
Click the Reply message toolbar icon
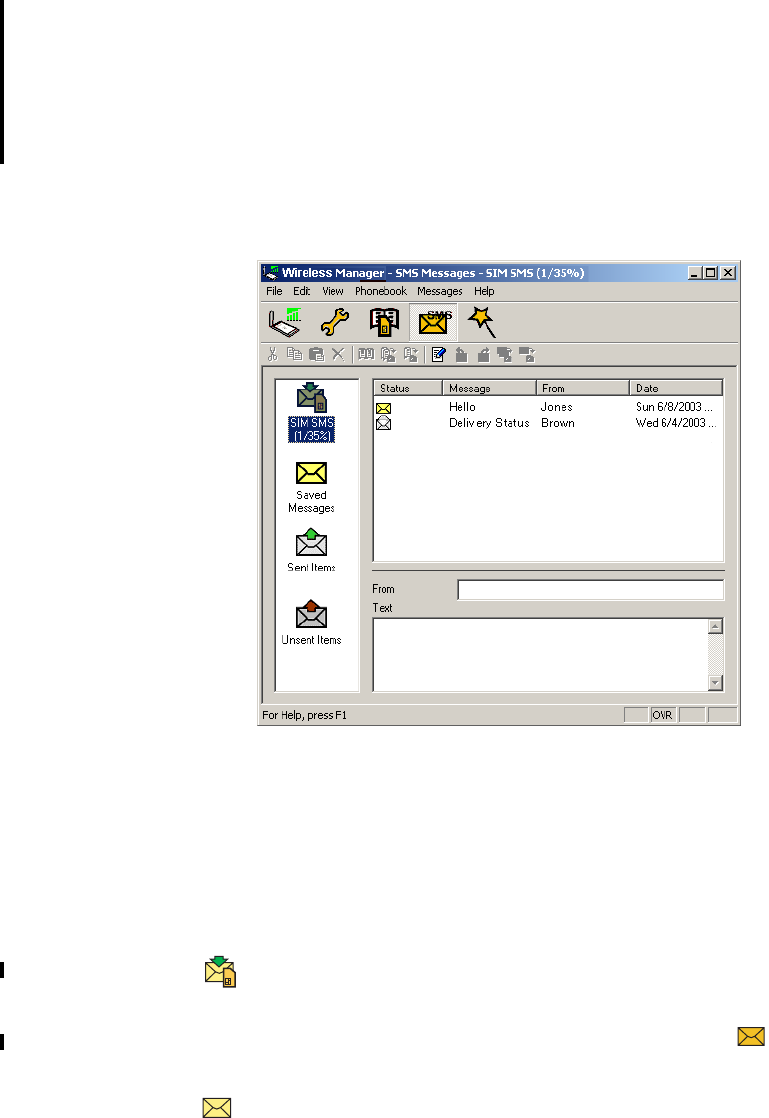461,354
